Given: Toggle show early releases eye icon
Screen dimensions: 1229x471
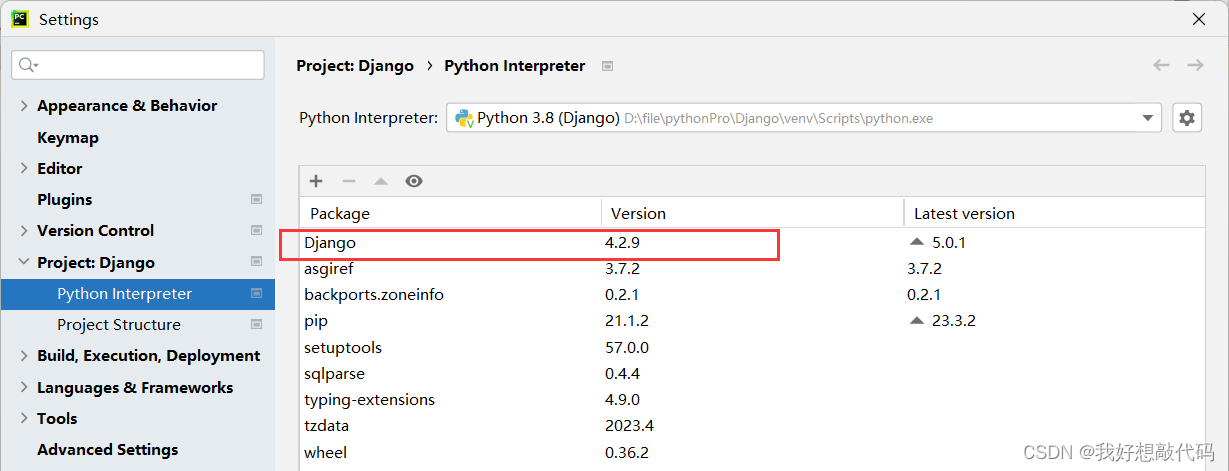Looking at the screenshot, I should click(x=414, y=181).
